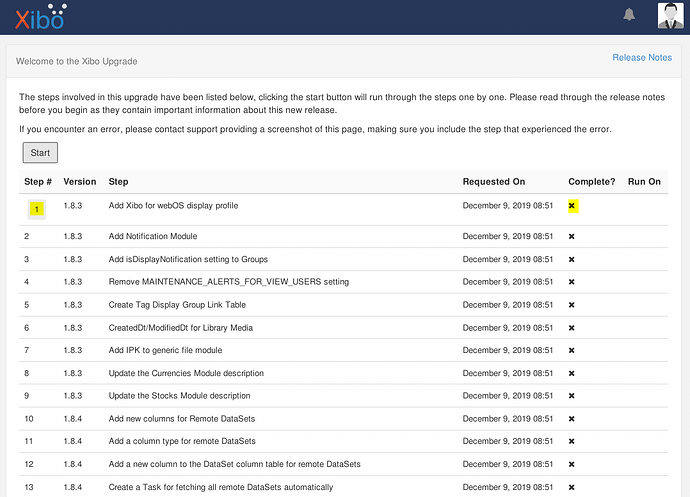The image size is (690, 497).
Task: Click 'Add a column type for remote DataSets'
Action: pyautogui.click(x=182, y=441)
